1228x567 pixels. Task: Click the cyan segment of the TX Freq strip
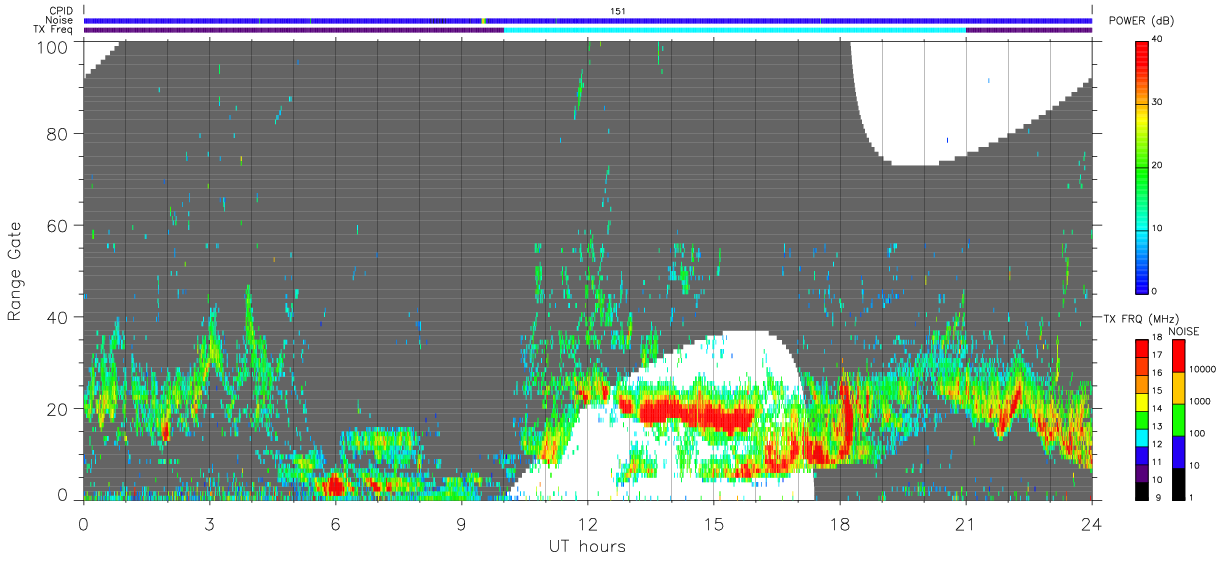tap(735, 30)
